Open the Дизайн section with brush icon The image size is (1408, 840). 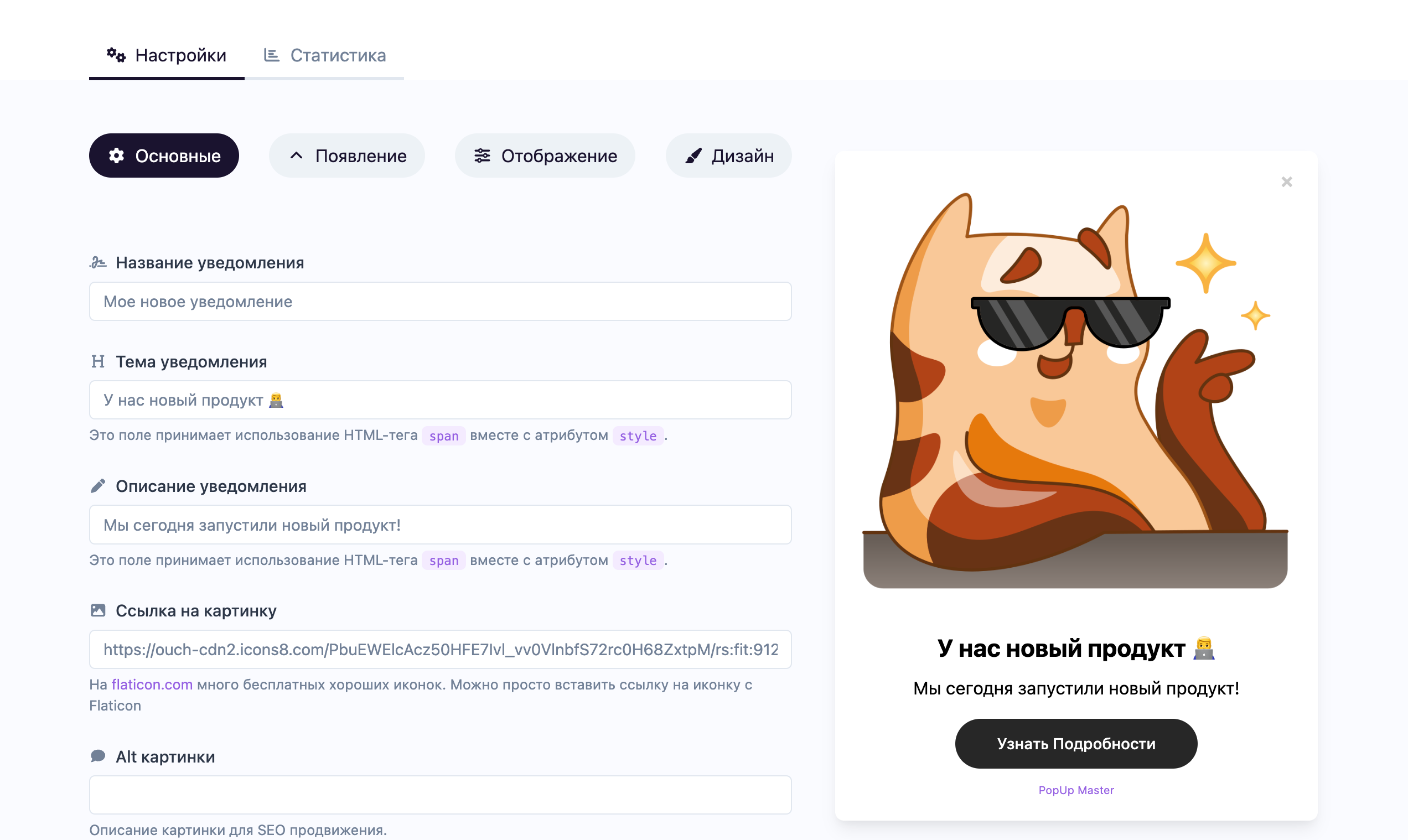point(728,155)
